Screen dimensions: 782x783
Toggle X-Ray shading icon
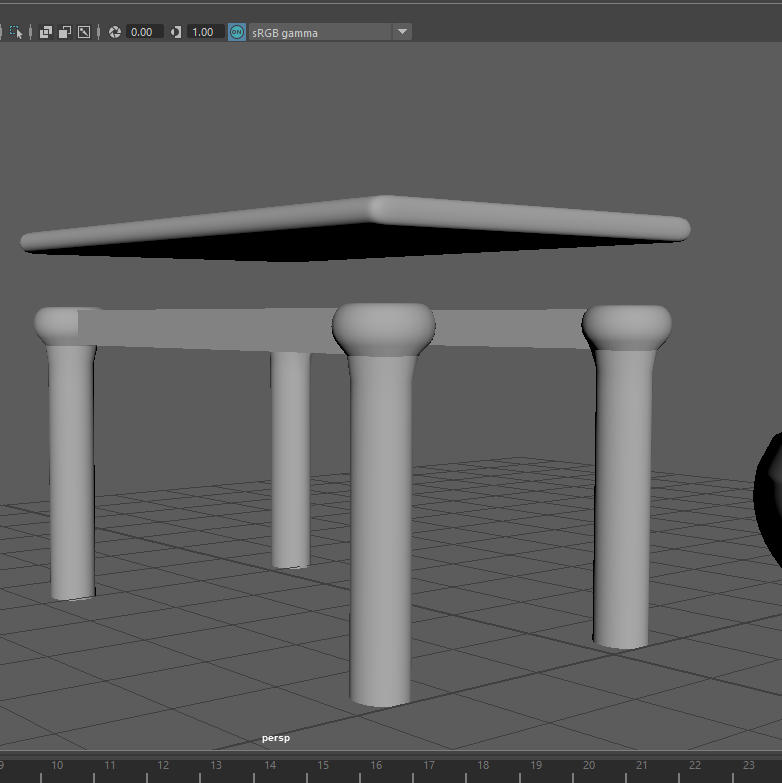pos(46,32)
